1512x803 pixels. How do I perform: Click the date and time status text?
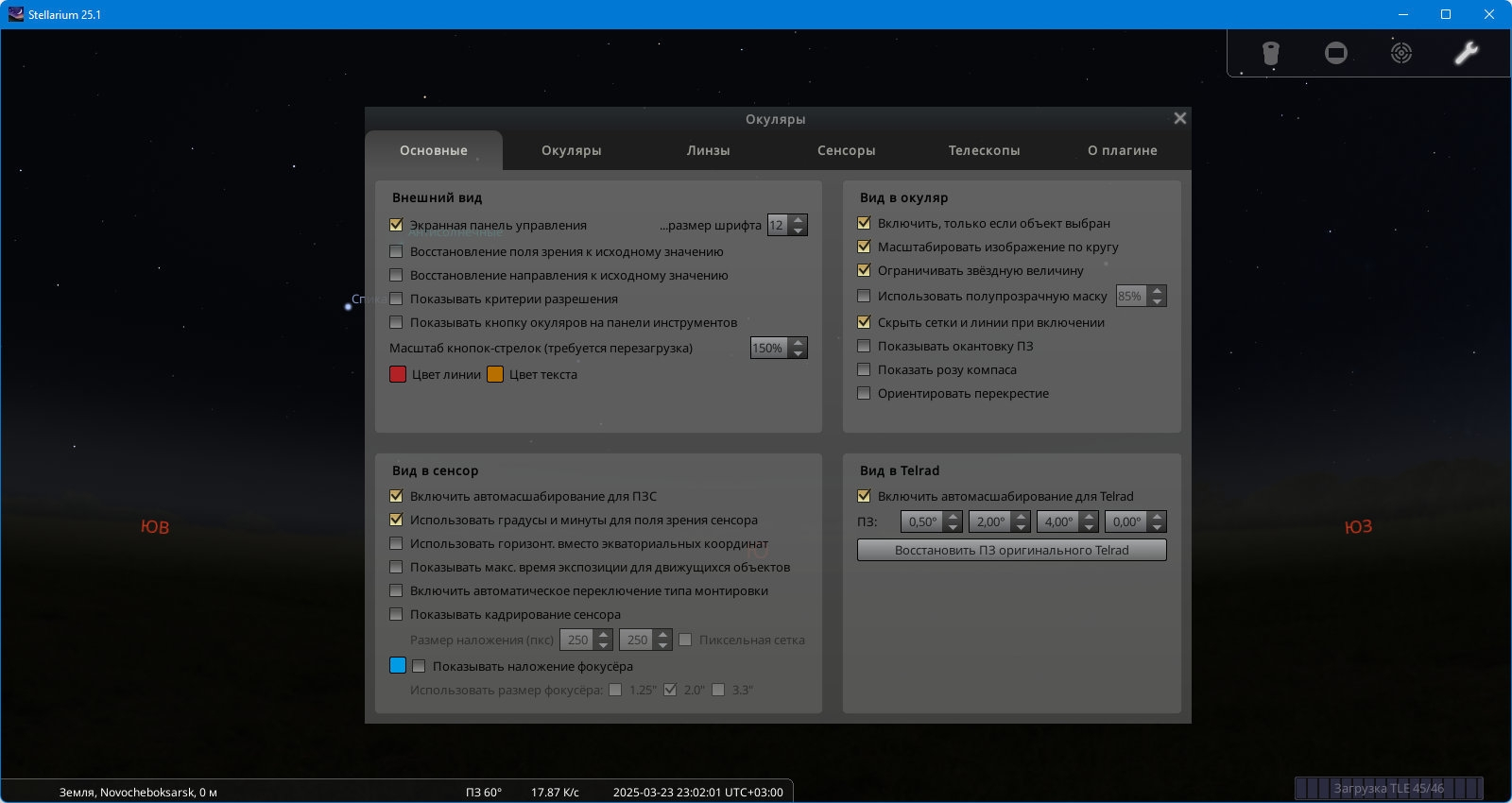[698, 793]
